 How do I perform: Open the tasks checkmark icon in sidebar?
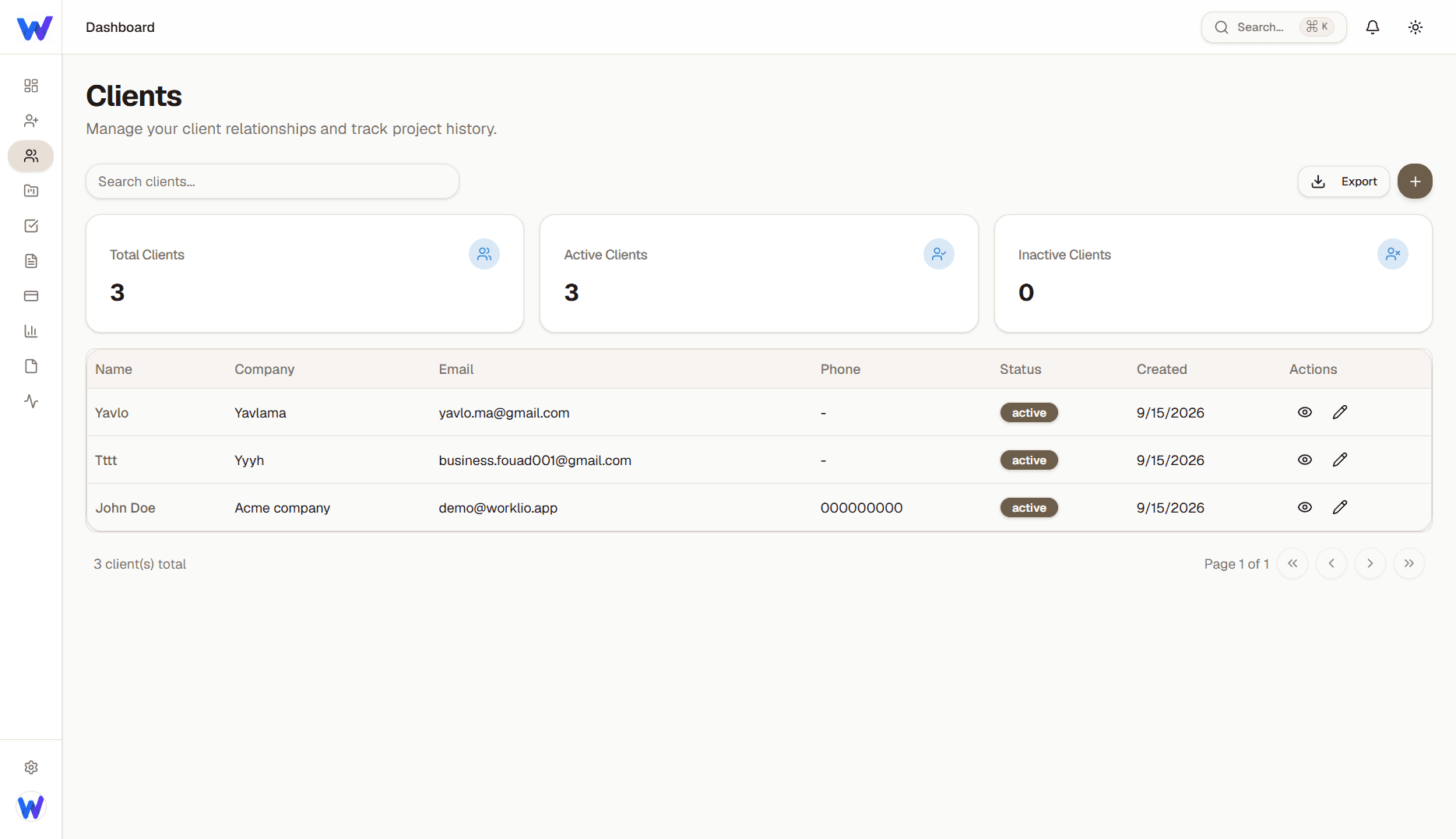click(31, 226)
